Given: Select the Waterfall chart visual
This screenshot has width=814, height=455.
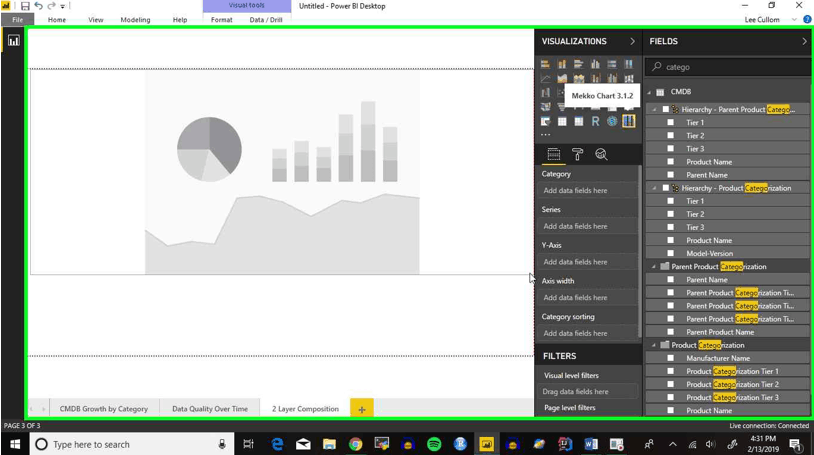Looking at the screenshot, I should coord(545,93).
